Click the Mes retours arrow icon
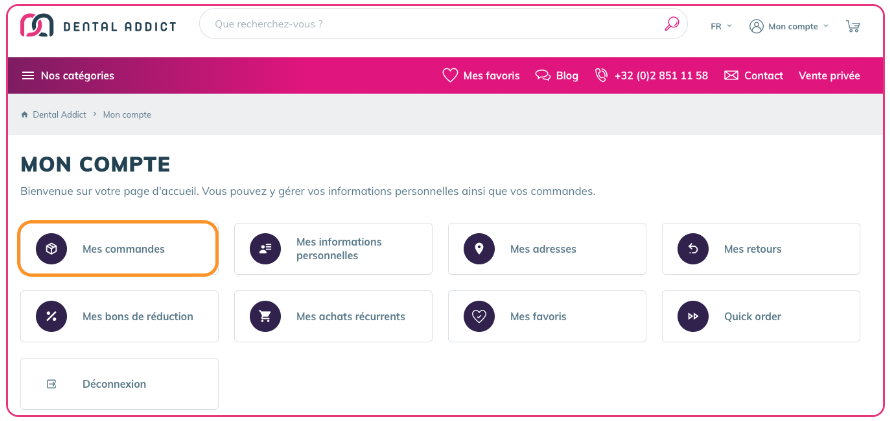The width and height of the screenshot is (890, 421). tap(693, 249)
